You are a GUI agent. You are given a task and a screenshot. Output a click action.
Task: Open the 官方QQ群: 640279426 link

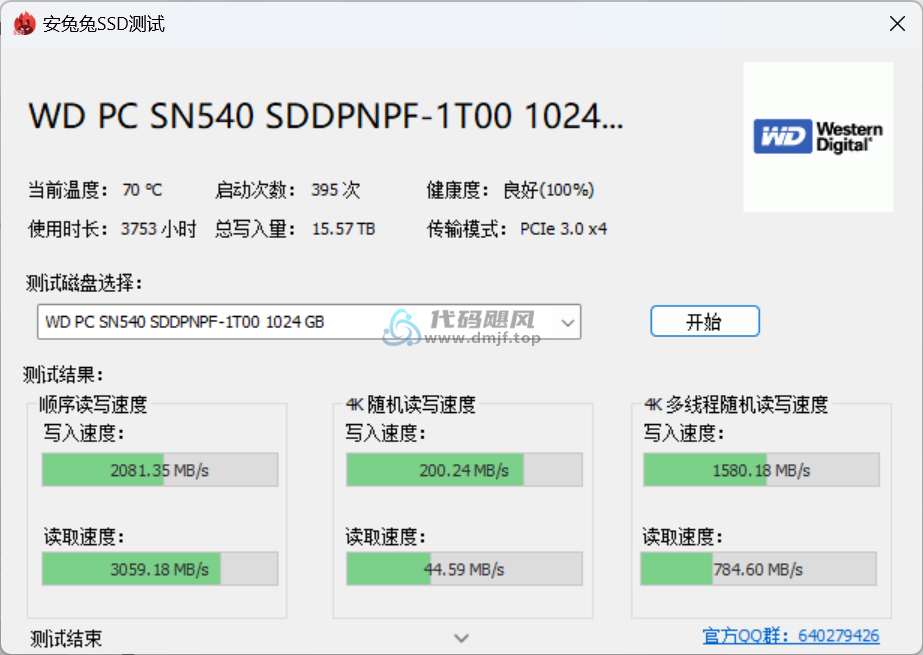[791, 636]
